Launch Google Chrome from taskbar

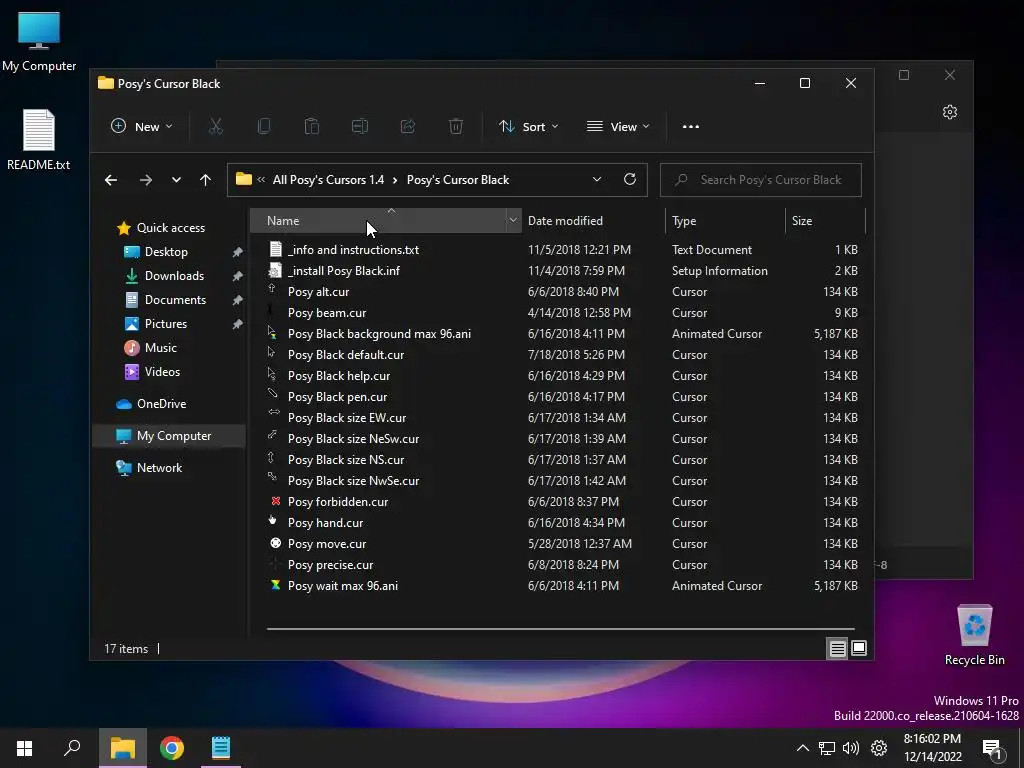172,748
